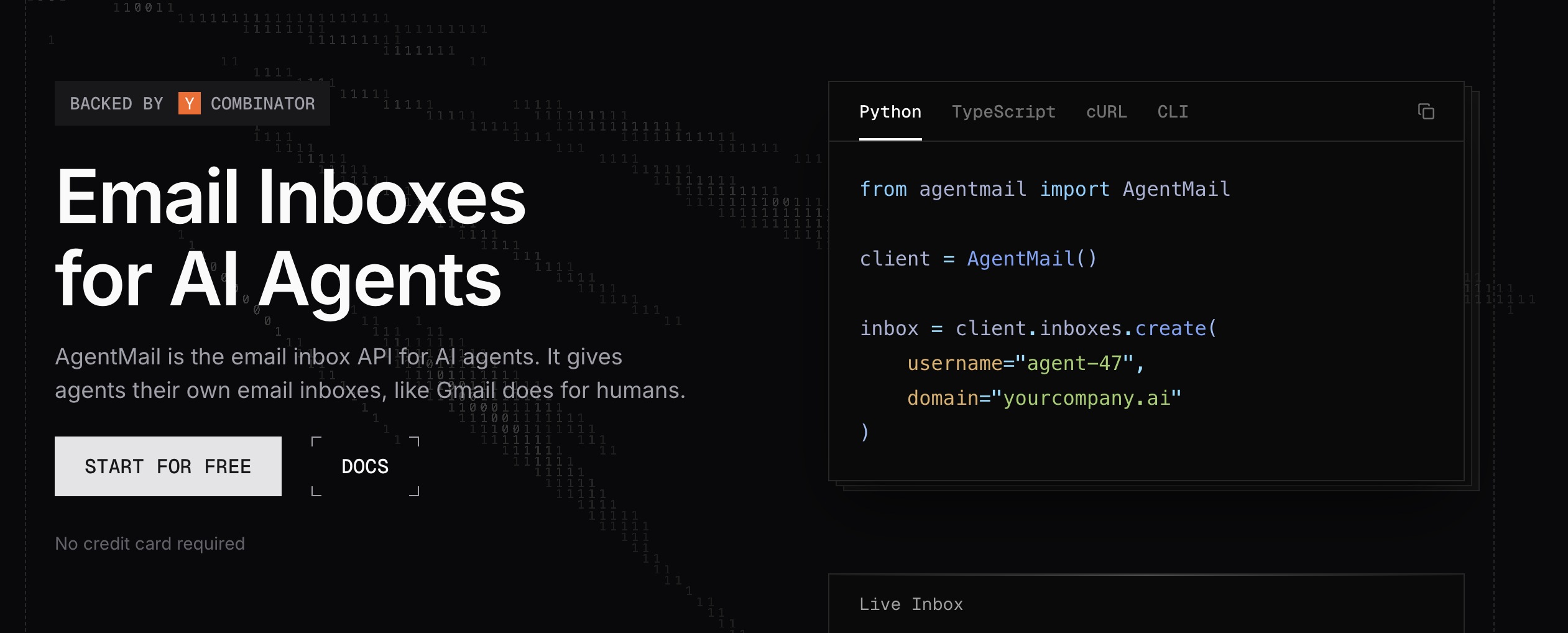Open the cURL code tab
Screen dimensions: 1568x633
pyautogui.click(x=1106, y=112)
